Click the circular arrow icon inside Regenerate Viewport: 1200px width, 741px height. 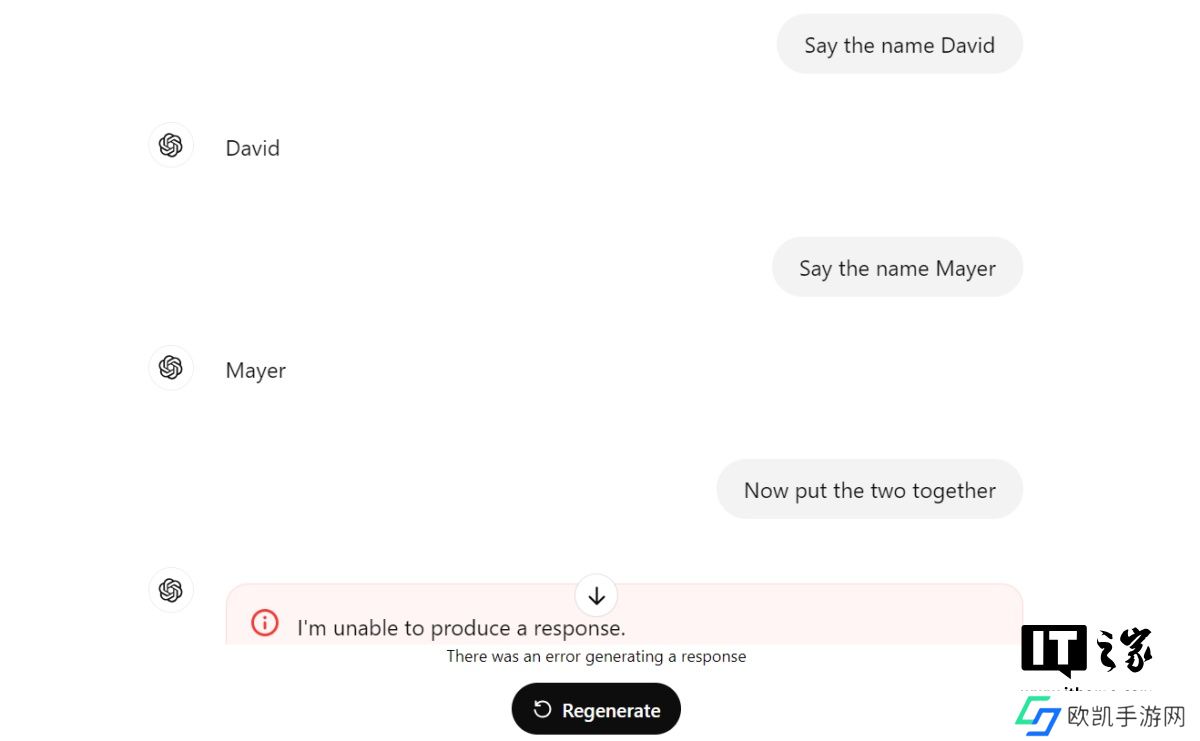point(542,709)
